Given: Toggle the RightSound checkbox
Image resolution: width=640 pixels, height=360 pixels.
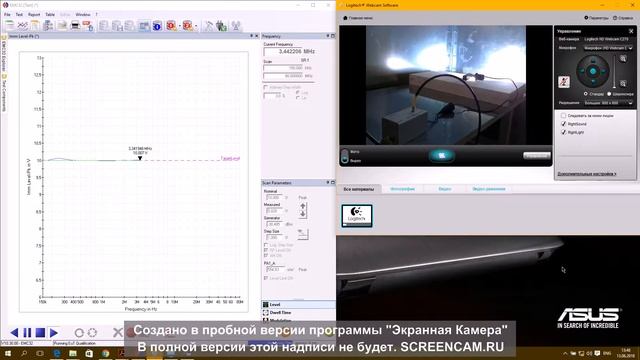Looking at the screenshot, I should point(564,124).
